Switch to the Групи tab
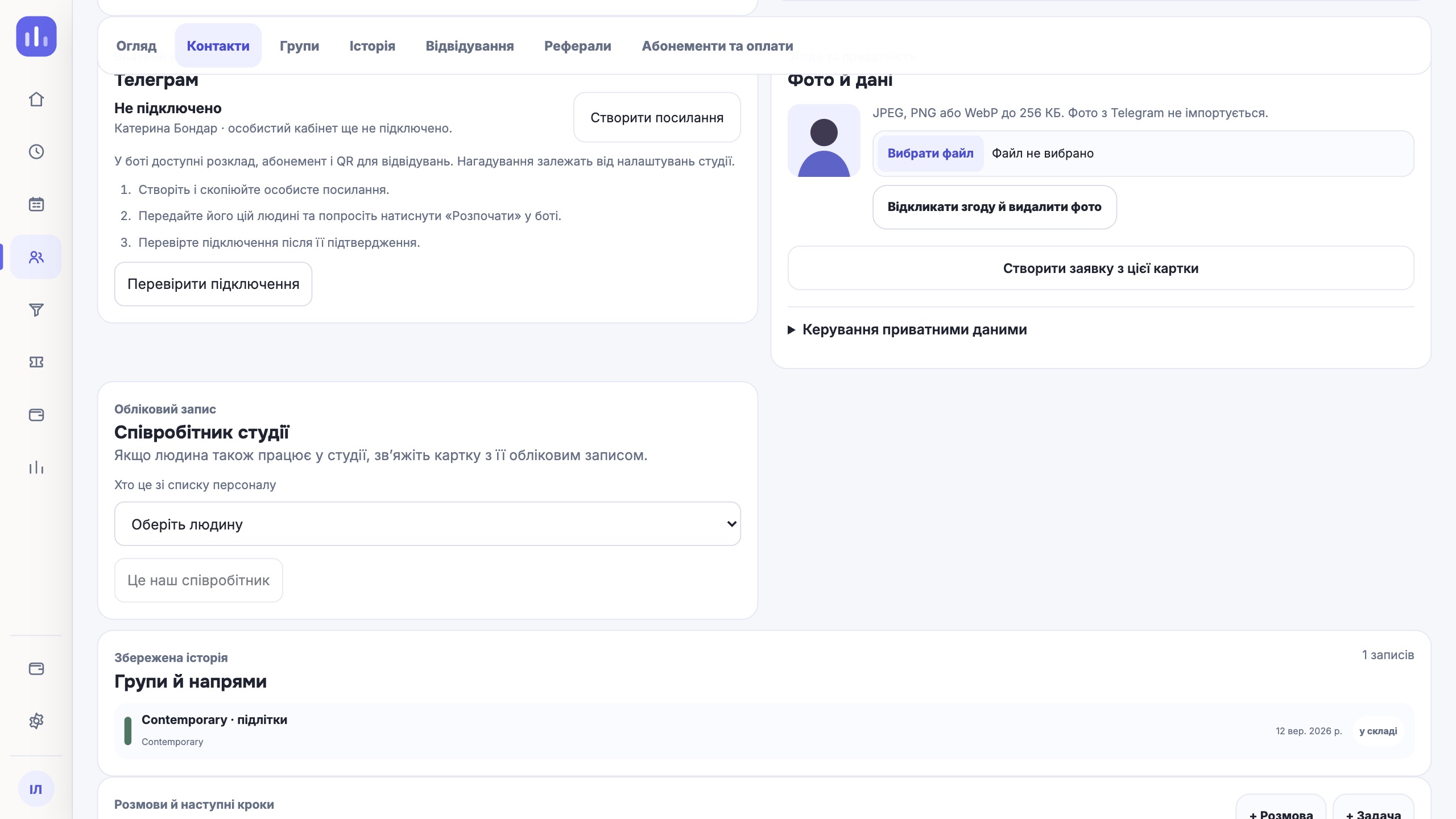 click(x=300, y=45)
